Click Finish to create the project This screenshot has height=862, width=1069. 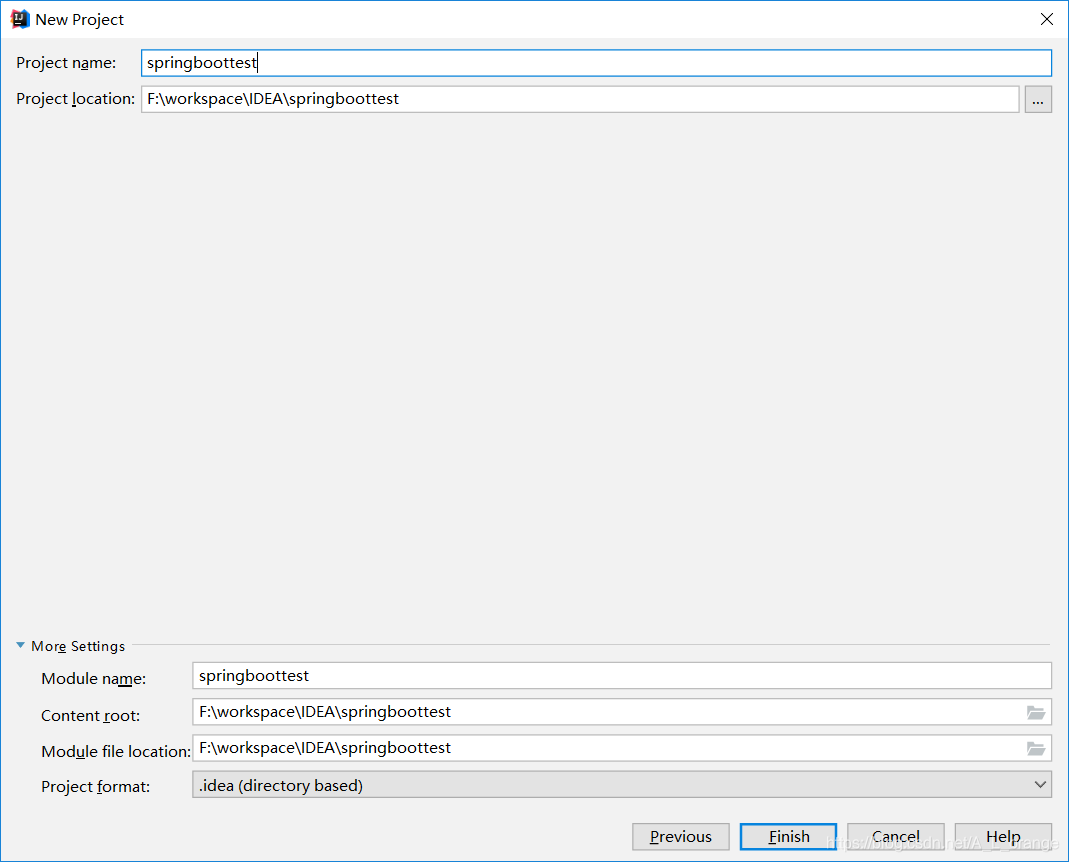point(788,837)
